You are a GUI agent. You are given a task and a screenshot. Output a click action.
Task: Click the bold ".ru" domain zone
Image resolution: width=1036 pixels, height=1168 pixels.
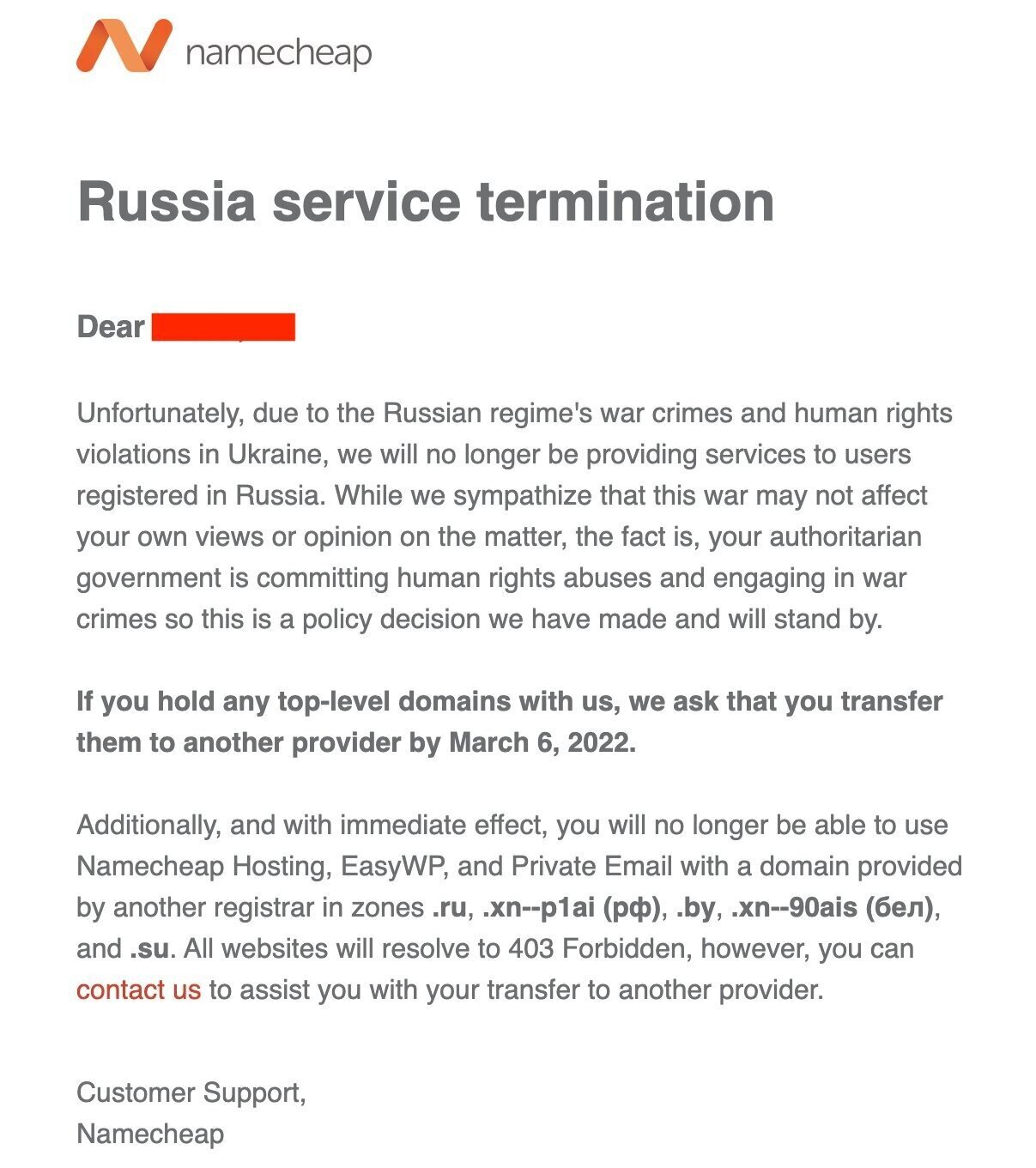point(449,907)
